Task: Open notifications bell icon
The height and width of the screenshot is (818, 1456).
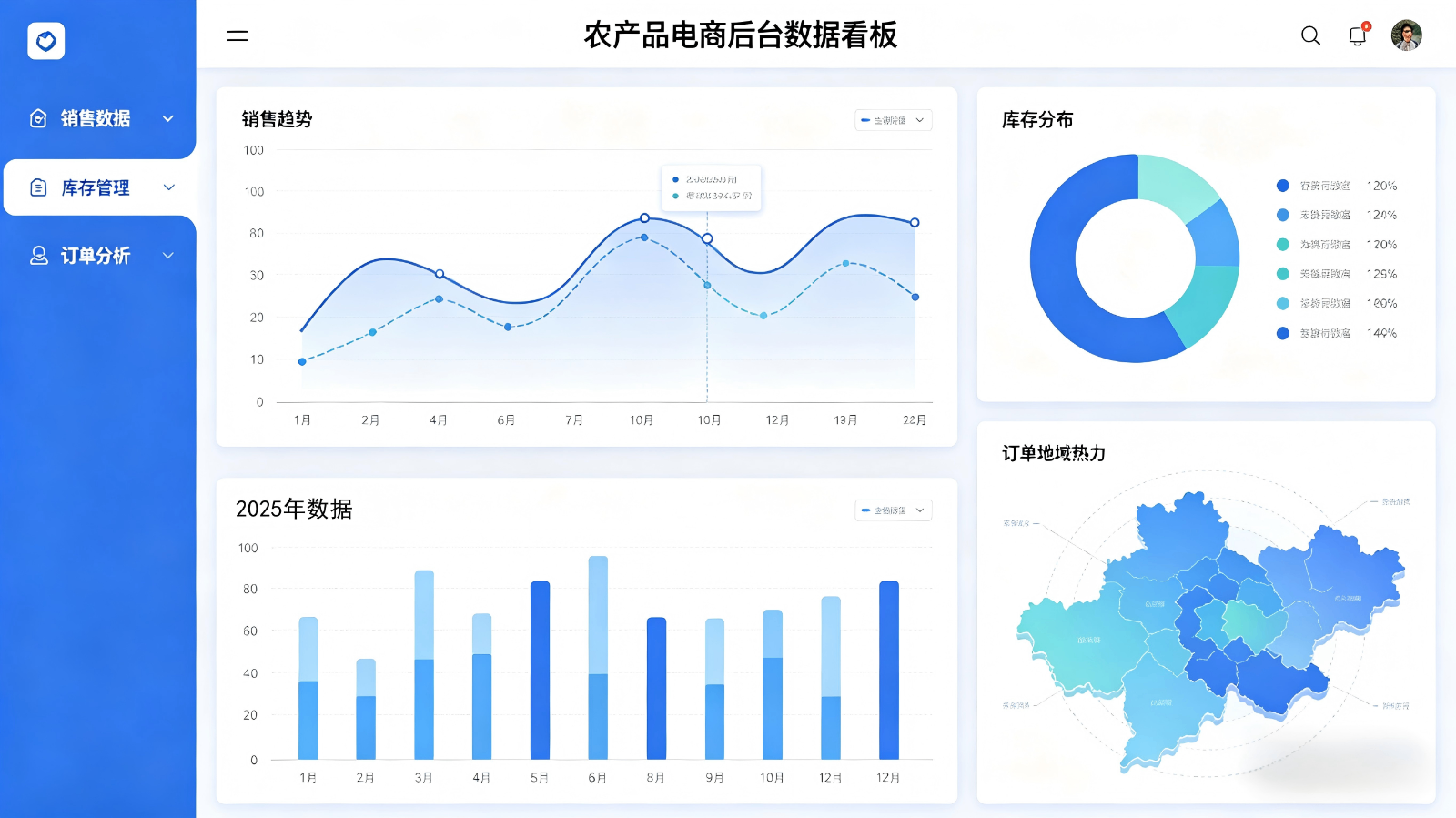Action: [x=1357, y=35]
